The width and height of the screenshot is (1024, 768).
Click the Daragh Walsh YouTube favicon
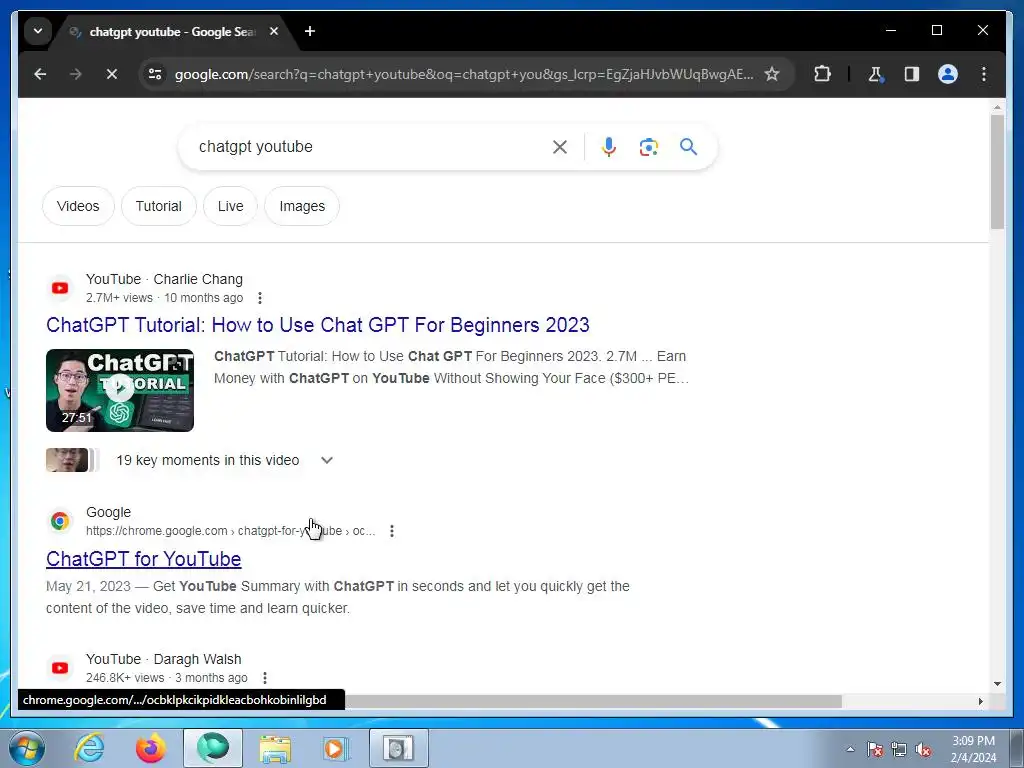(x=60, y=668)
